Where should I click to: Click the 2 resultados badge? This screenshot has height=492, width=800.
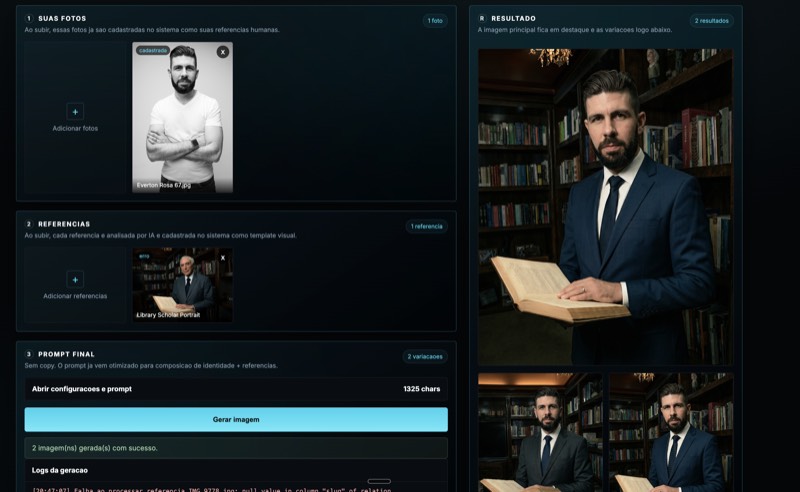tap(711, 21)
